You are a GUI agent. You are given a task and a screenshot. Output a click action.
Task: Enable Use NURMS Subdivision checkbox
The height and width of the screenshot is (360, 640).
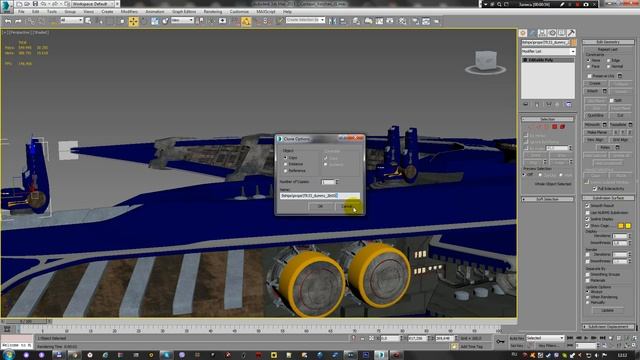coord(587,213)
